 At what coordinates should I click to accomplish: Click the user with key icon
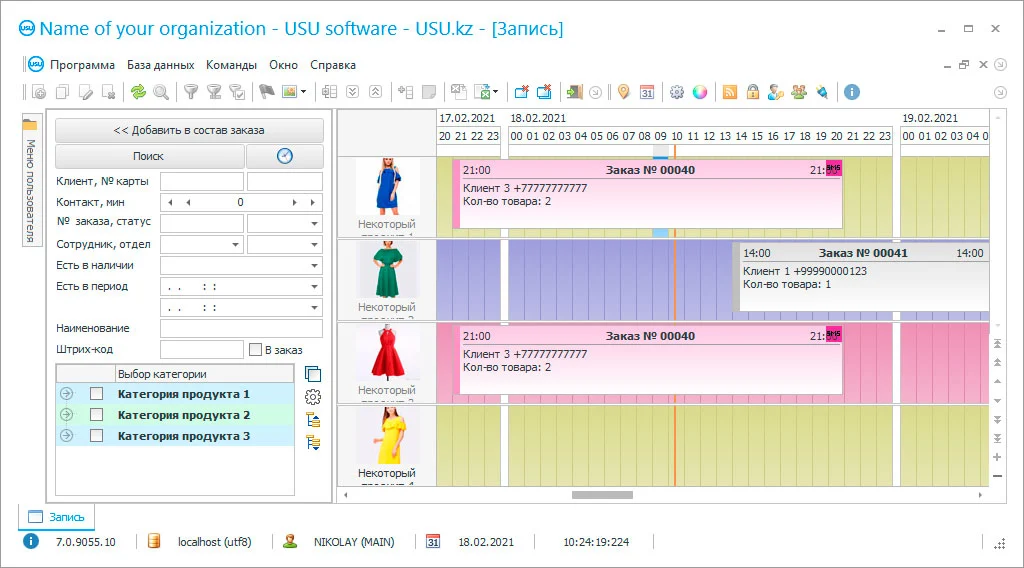tap(776, 92)
